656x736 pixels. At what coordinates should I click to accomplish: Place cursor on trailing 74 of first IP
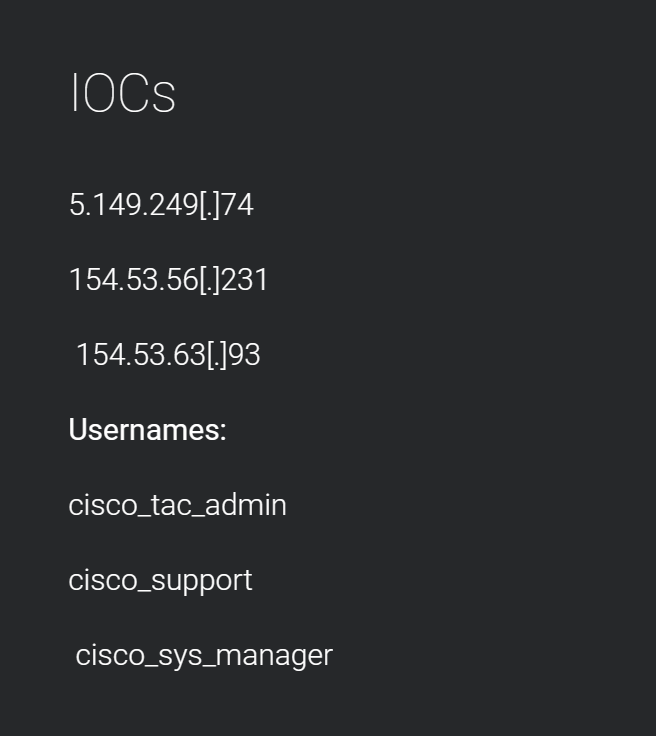[x=237, y=205]
